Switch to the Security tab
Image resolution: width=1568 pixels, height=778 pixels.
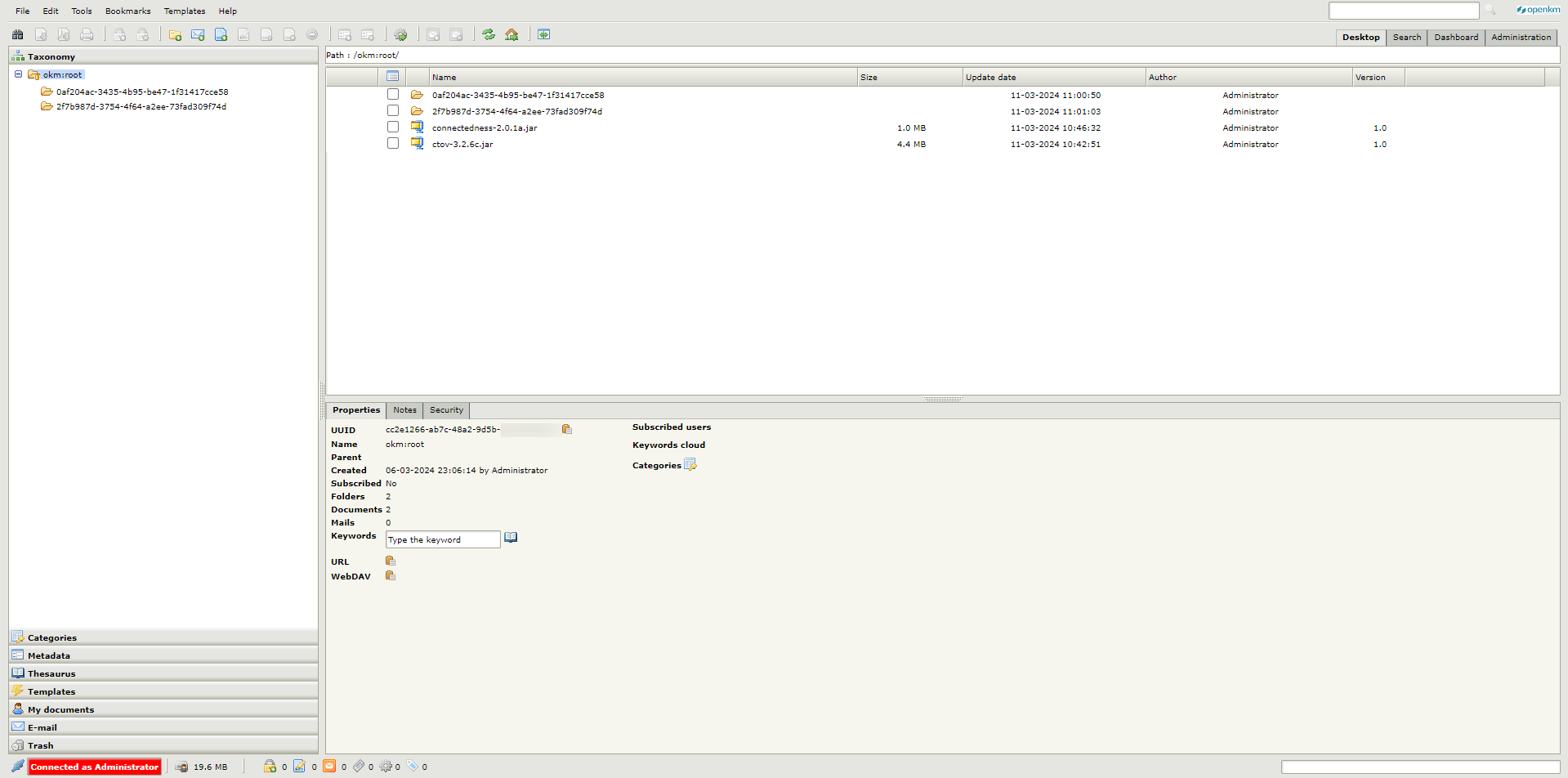446,410
